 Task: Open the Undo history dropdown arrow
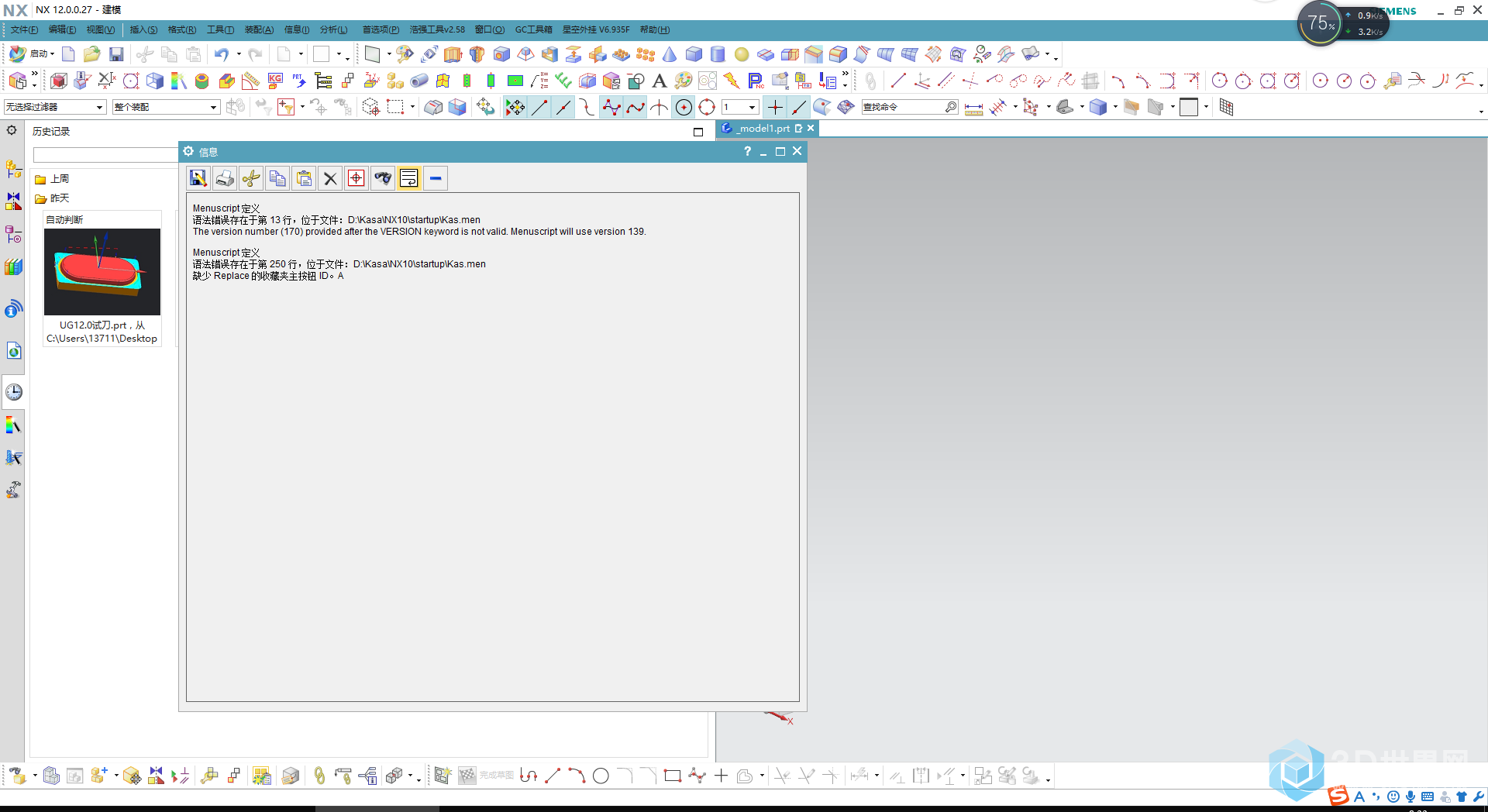coord(239,54)
